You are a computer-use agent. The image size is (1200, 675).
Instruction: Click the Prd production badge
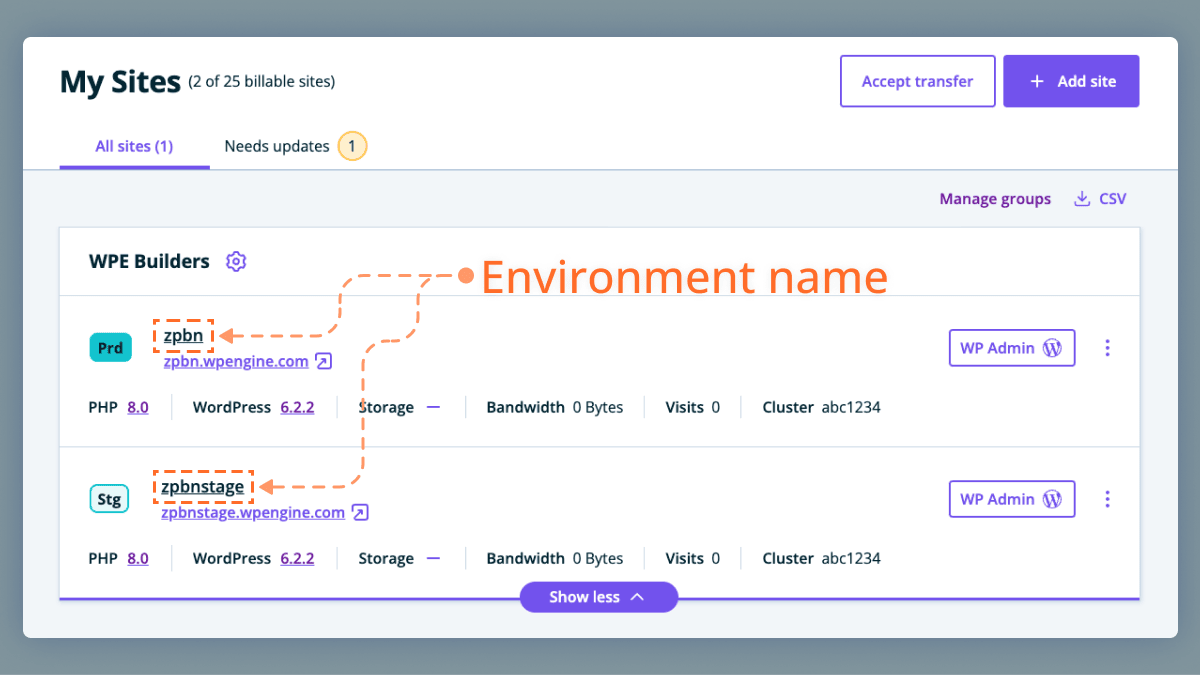pos(110,348)
